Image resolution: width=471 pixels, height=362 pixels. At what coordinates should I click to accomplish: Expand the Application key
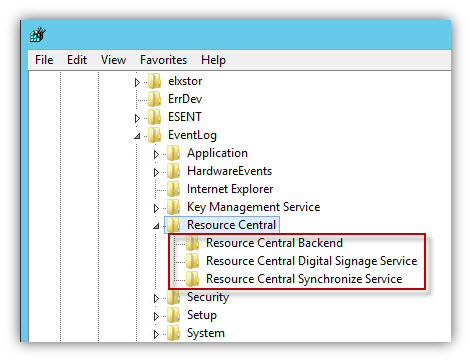(156, 154)
